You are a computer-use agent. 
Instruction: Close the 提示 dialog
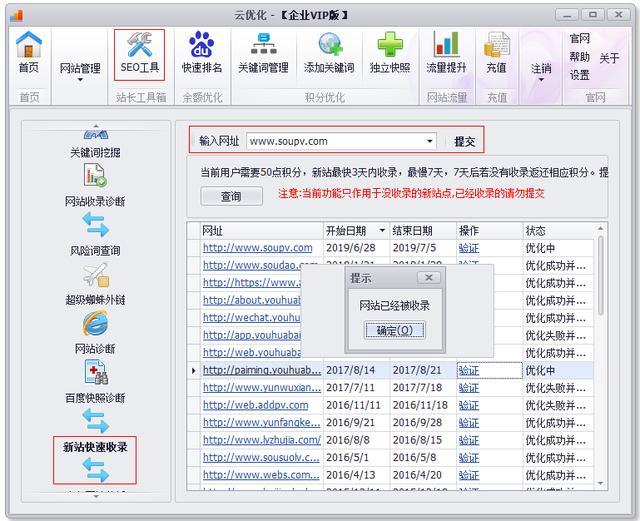[429, 278]
